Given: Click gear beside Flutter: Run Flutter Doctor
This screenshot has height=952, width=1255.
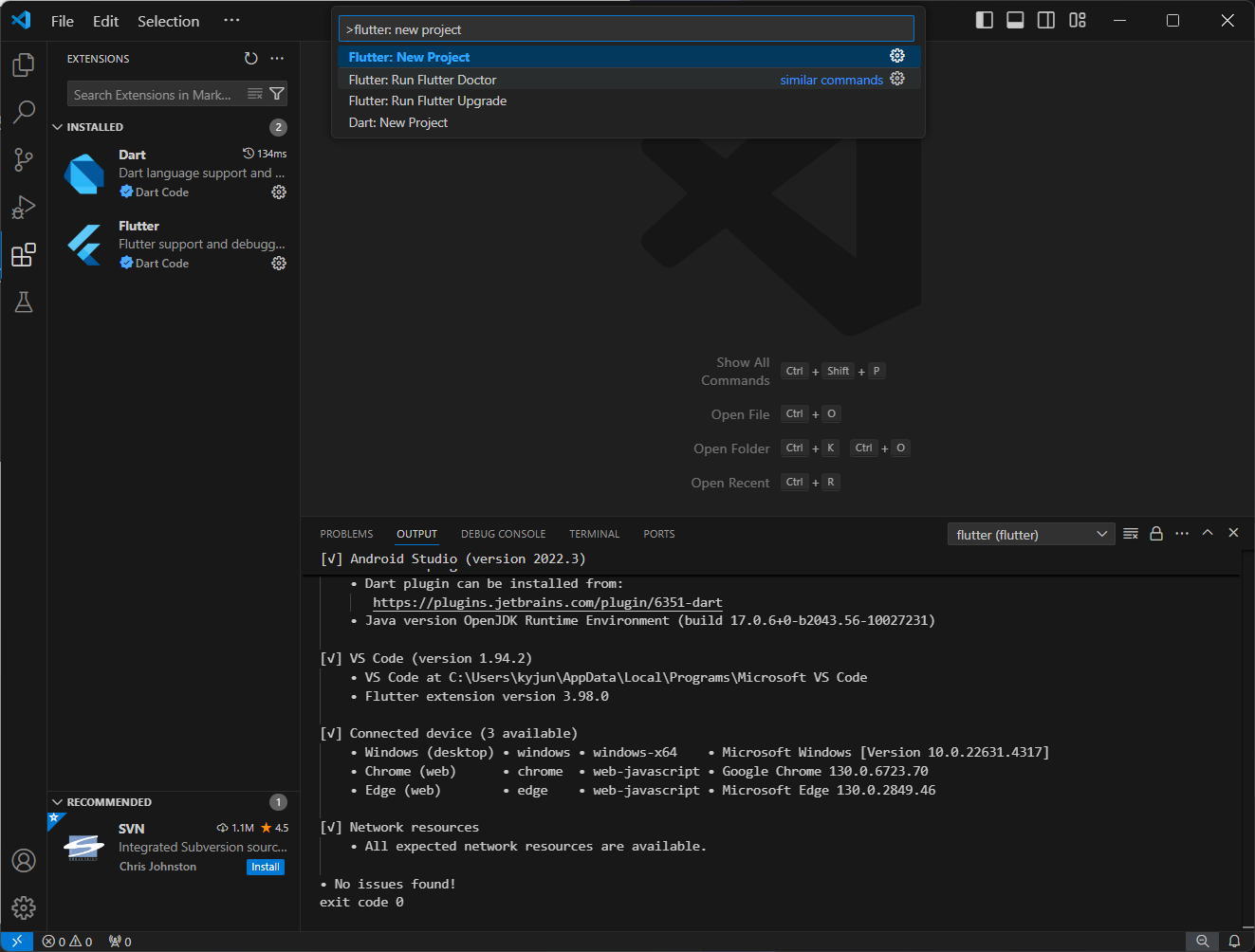Looking at the screenshot, I should pyautogui.click(x=897, y=79).
